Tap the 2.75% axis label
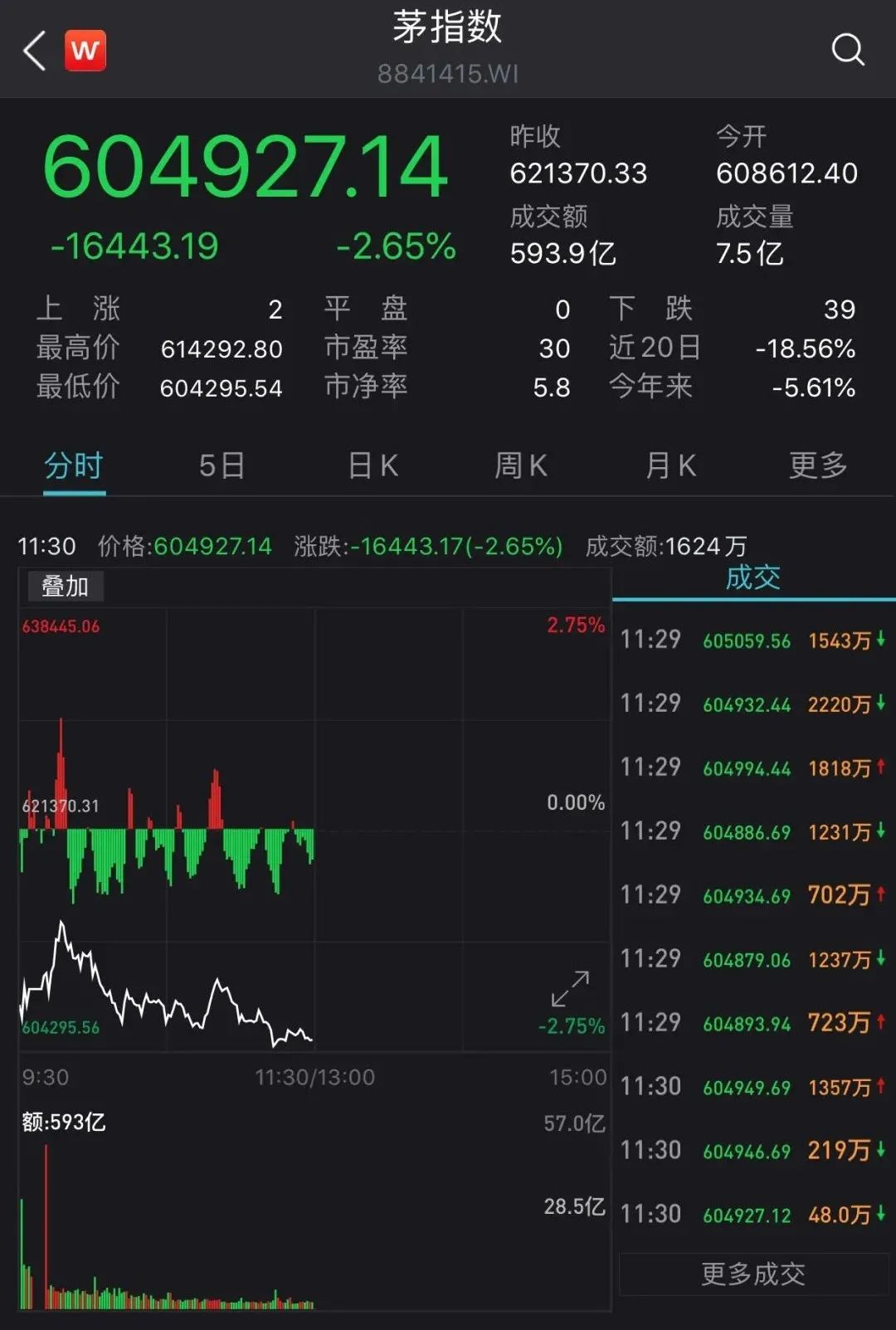This screenshot has width=896, height=1330. (x=576, y=625)
